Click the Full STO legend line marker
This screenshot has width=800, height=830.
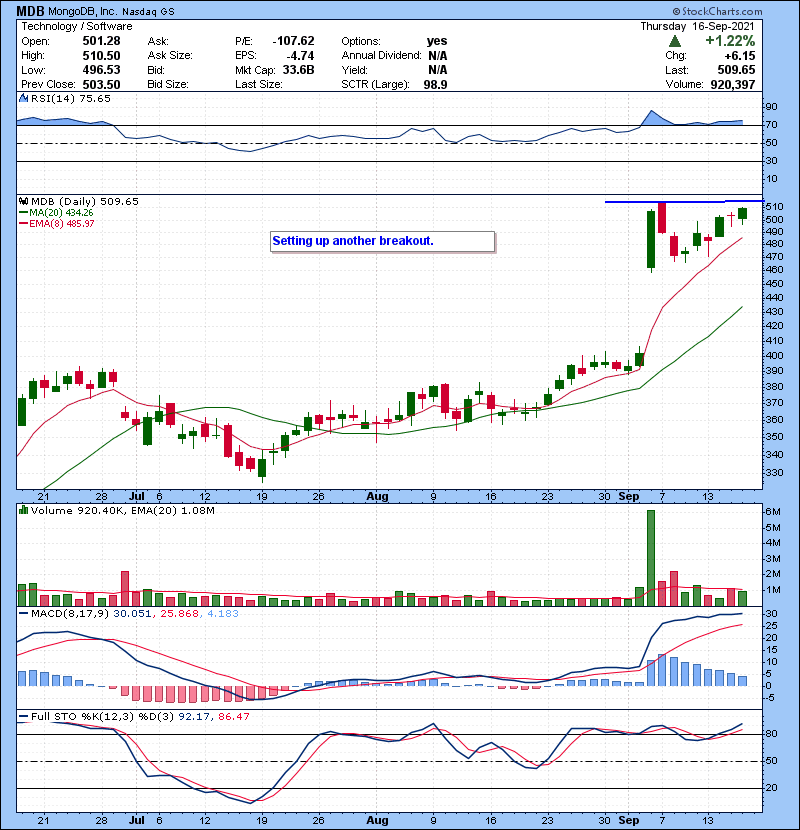[x=23, y=717]
